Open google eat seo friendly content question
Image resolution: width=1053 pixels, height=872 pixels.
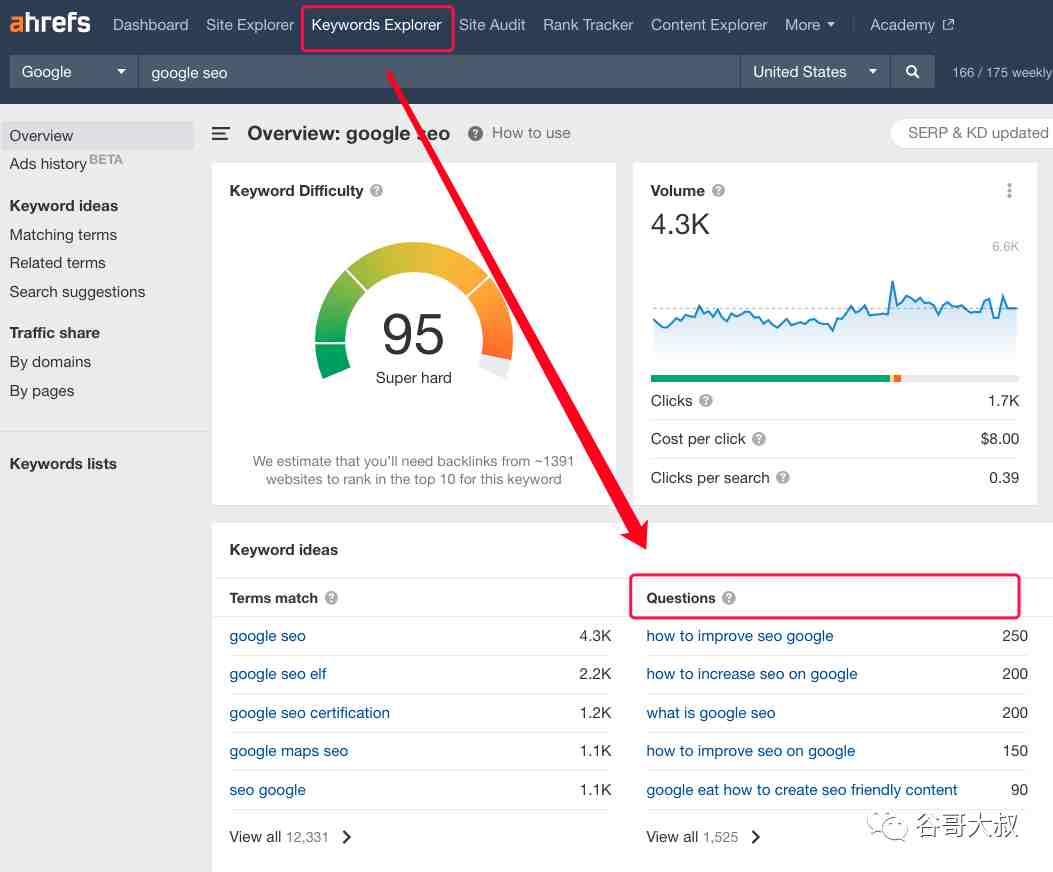pos(802,790)
